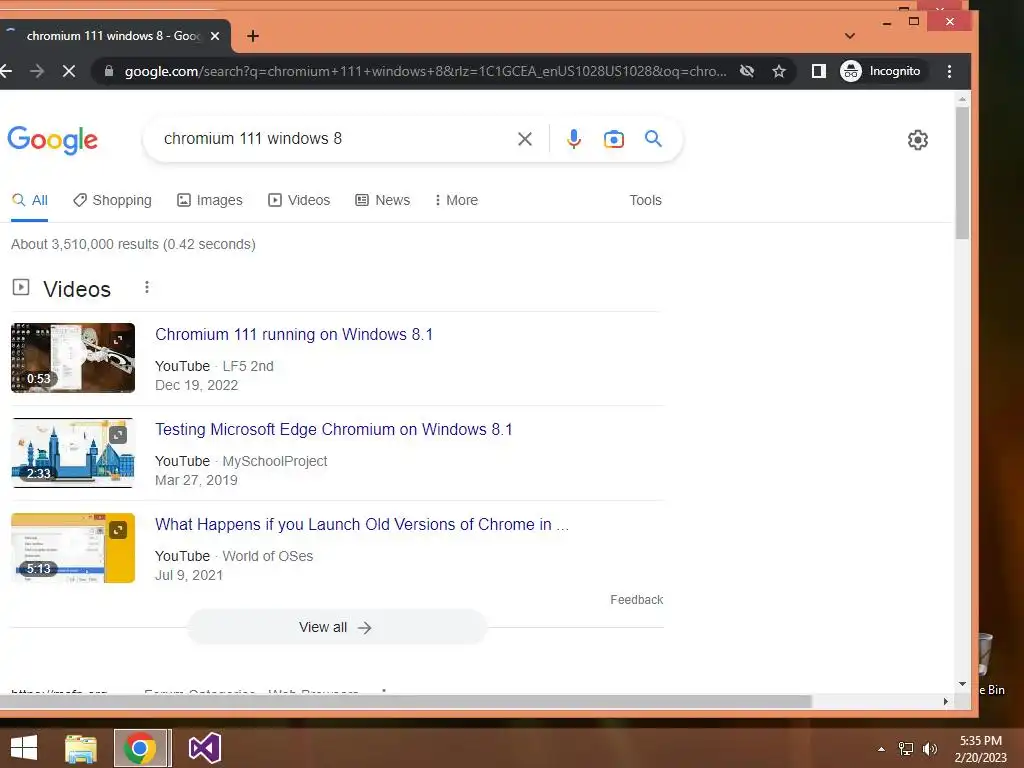Switch to the Videos tab

pos(299,200)
